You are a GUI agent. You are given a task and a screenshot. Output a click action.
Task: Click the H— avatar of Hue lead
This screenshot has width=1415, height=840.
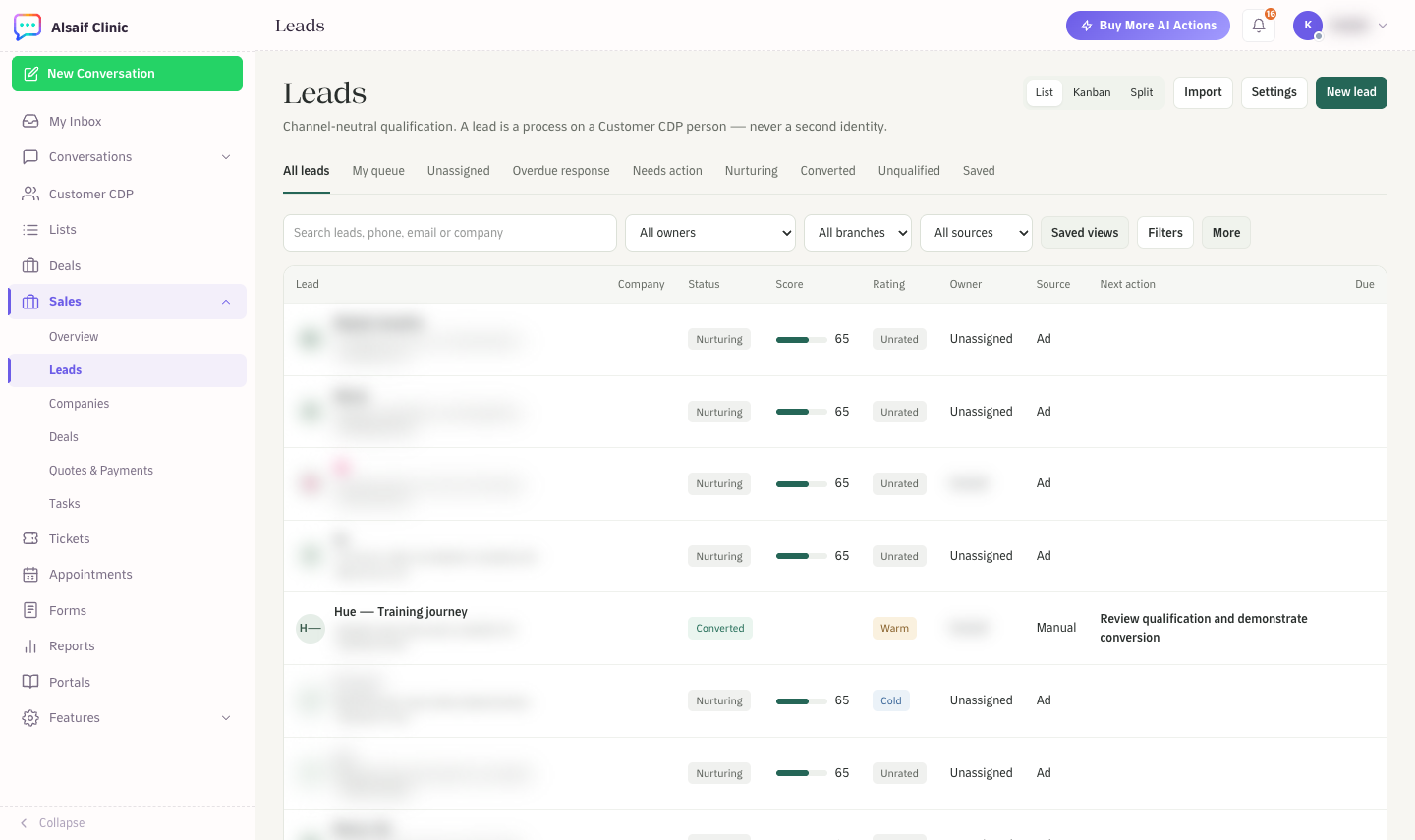coord(311,629)
